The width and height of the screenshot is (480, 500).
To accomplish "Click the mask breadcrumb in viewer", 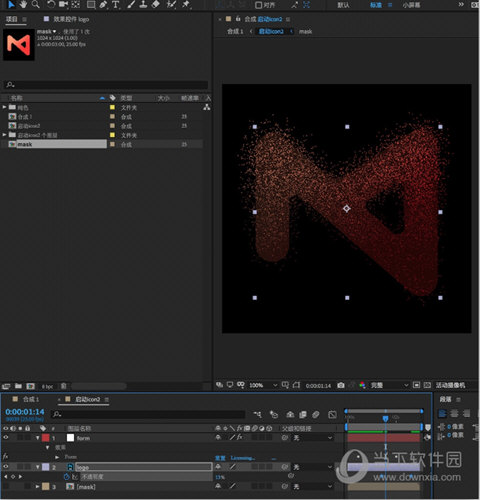I will [305, 31].
